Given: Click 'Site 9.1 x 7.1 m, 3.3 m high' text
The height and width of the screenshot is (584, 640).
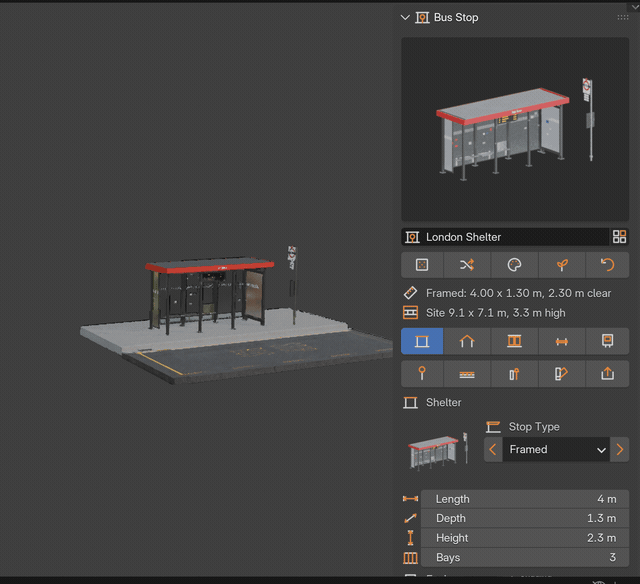Looking at the screenshot, I should pos(496,313).
